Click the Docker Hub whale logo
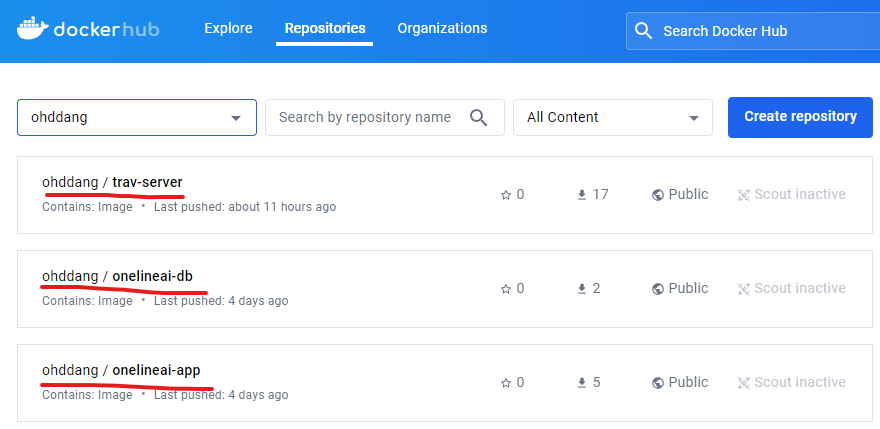 tap(33, 29)
